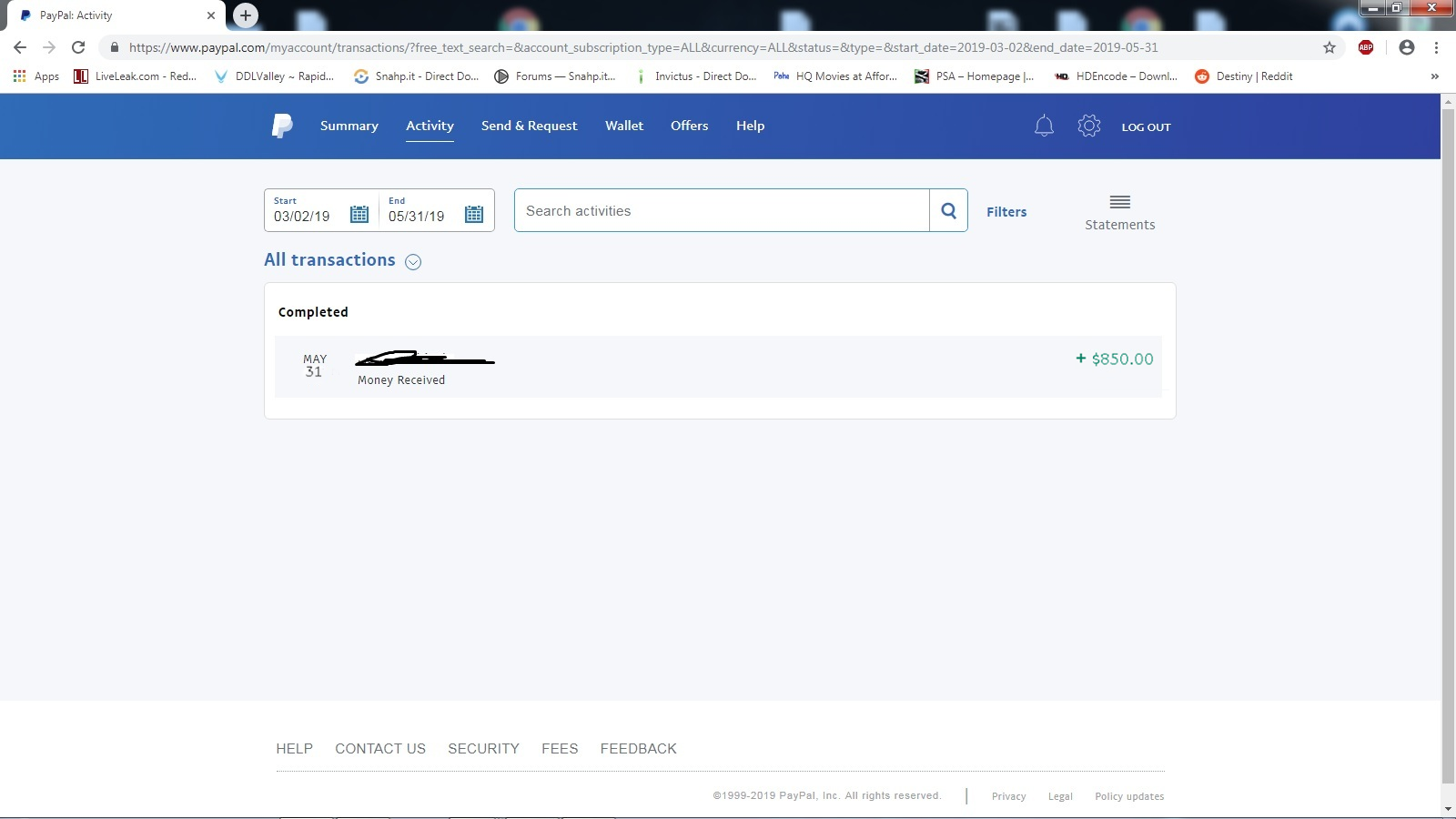1456x819 pixels.
Task: Bookmark this page with the star
Action: (1330, 47)
